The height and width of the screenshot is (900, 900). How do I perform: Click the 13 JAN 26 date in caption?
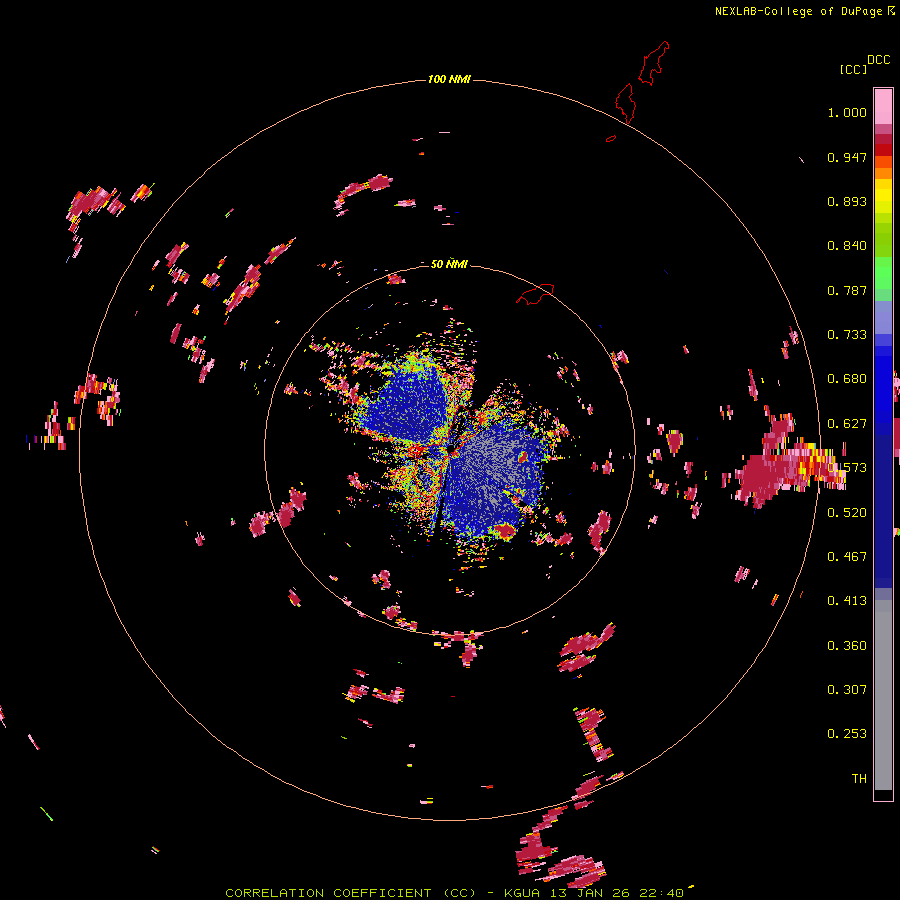591,893
